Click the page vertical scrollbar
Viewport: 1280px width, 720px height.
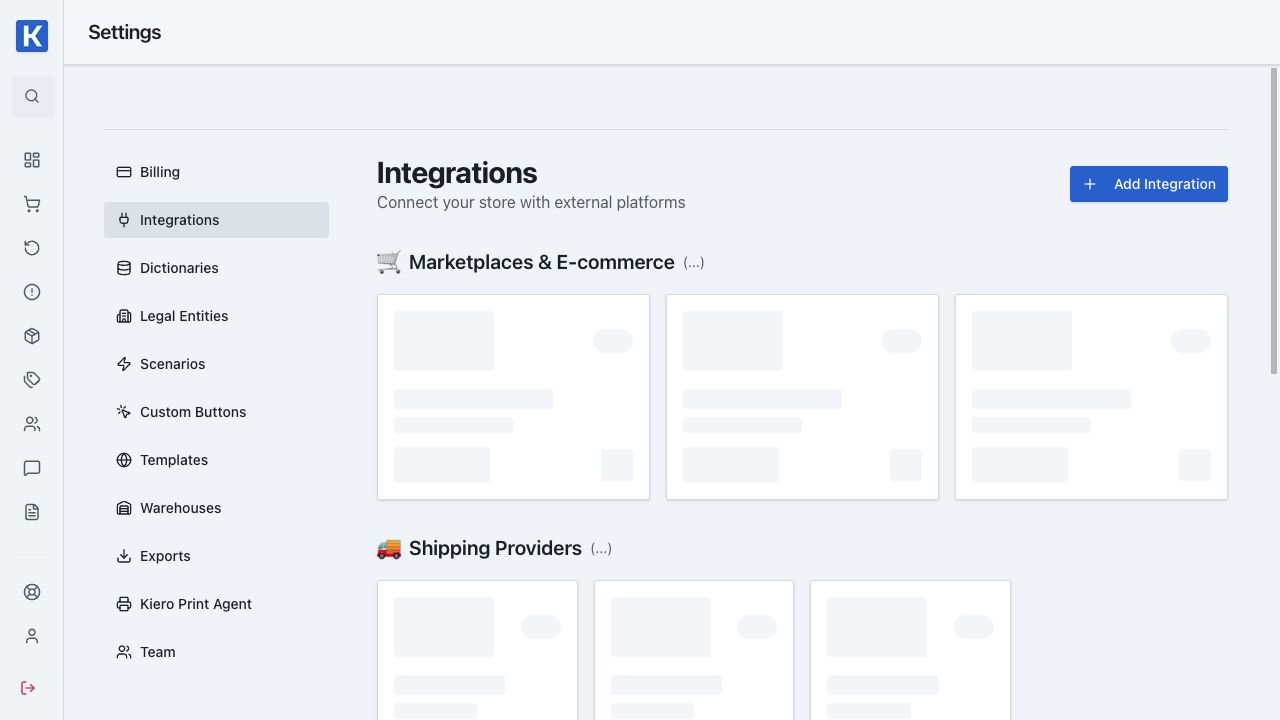[1274, 221]
